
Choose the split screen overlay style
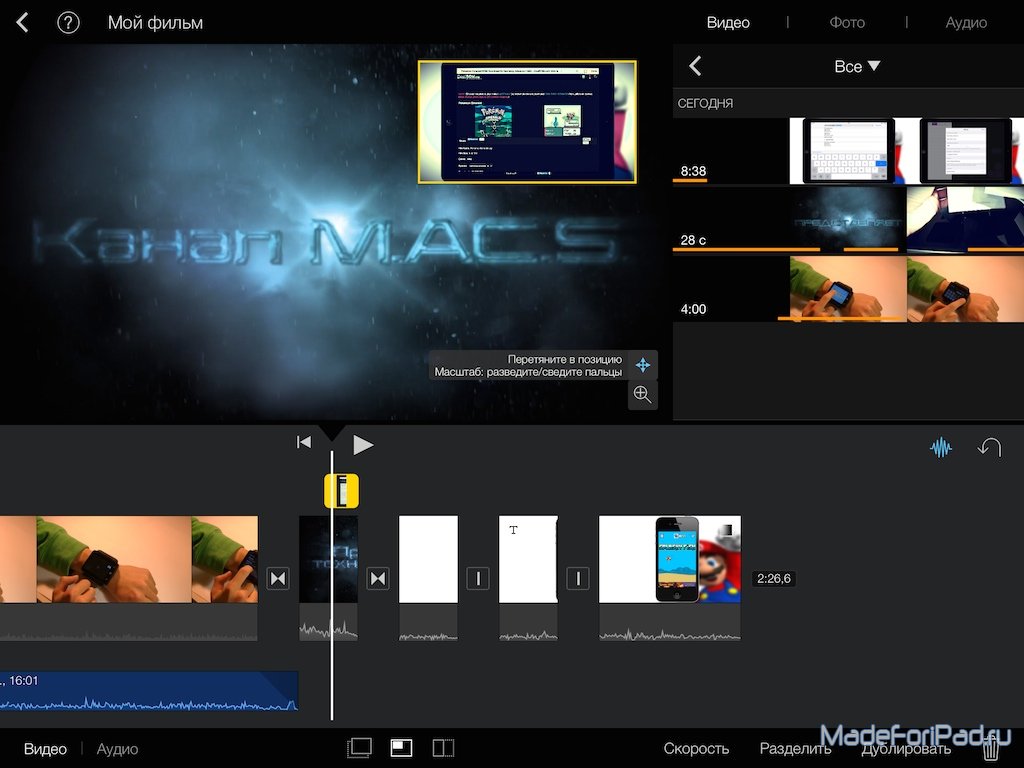click(x=443, y=748)
